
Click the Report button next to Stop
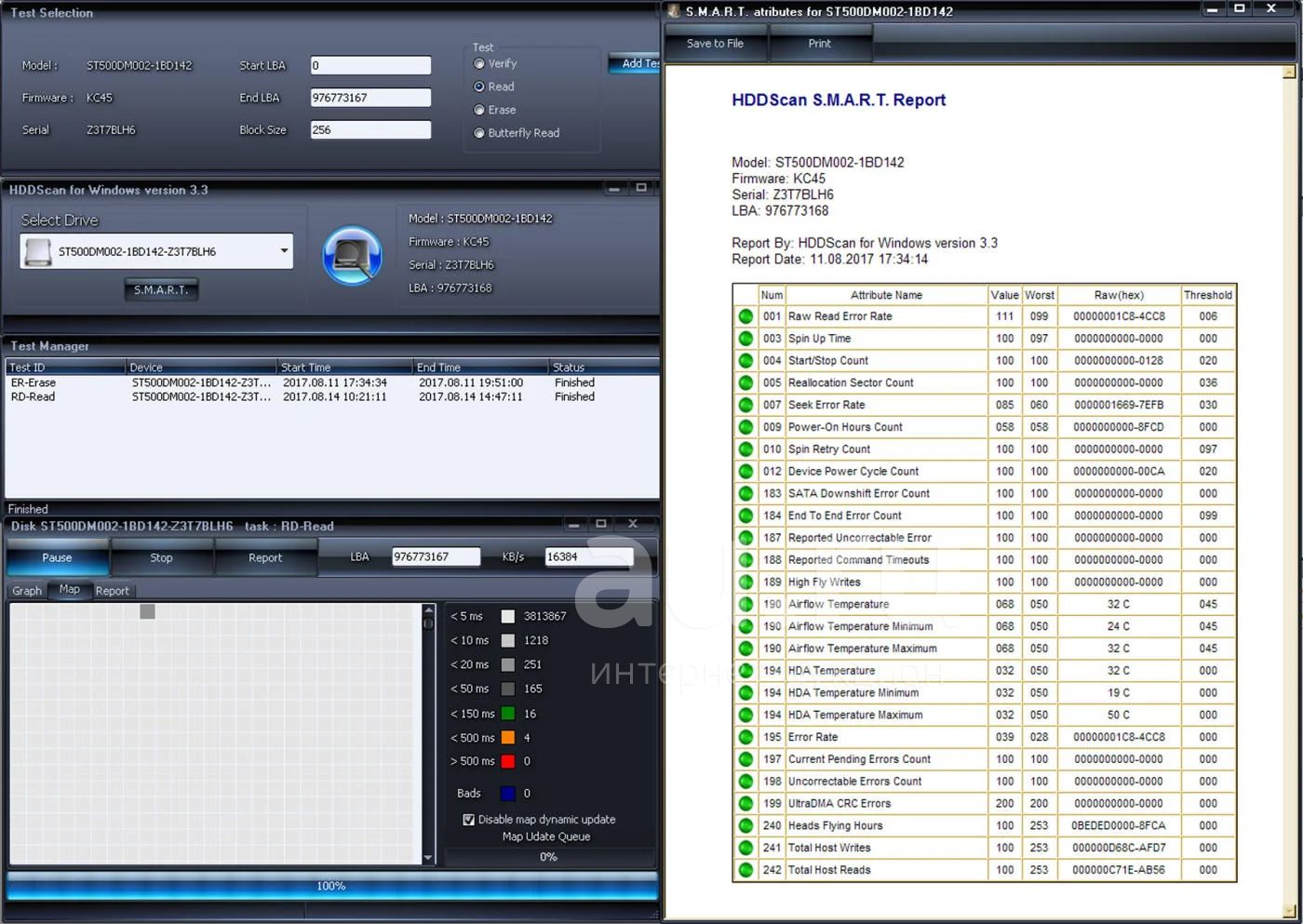[265, 557]
